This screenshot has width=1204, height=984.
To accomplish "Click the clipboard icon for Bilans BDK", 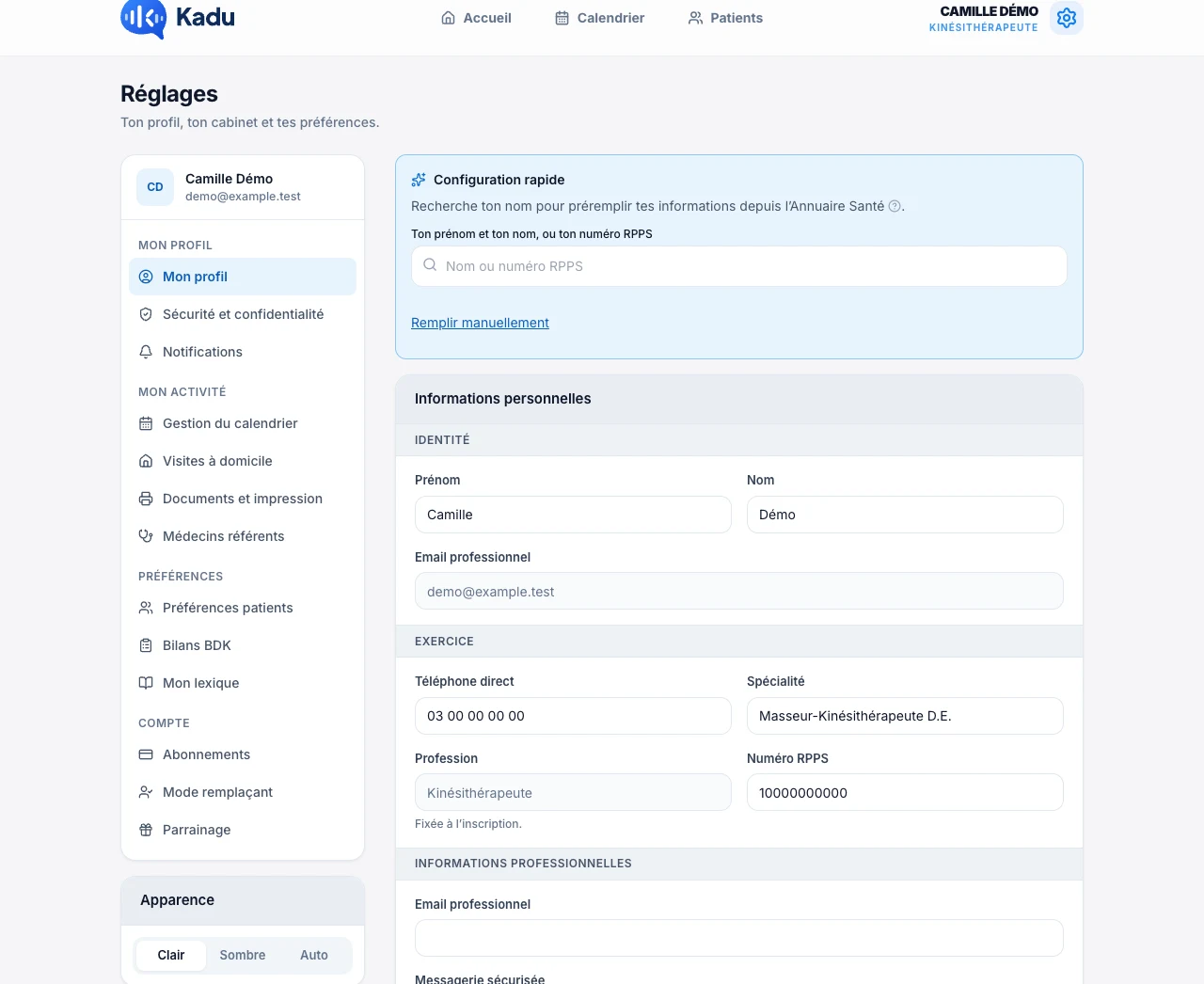I will click(x=146, y=645).
